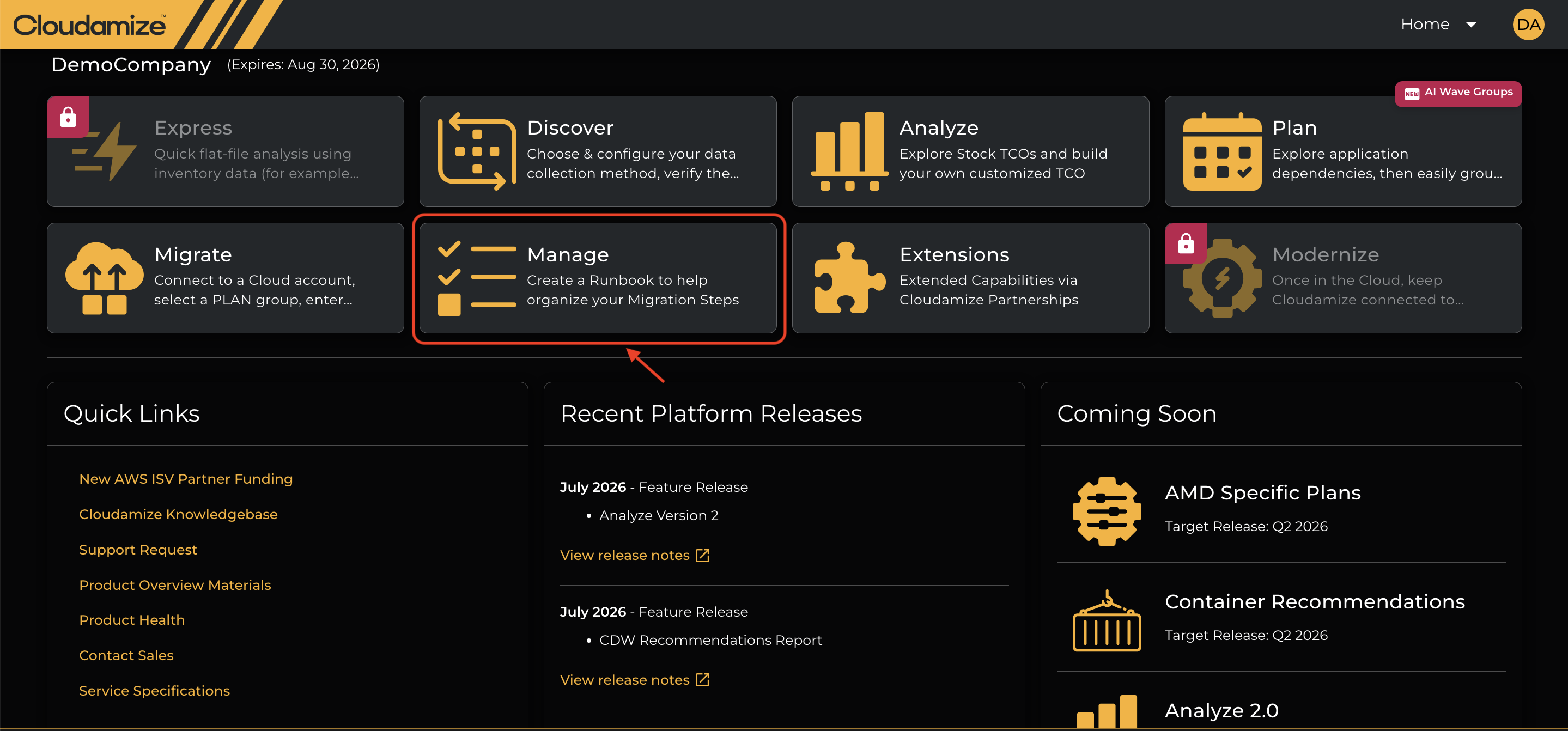Click the Analyze 2.0 chart icon
This screenshot has width=1568, height=731.
coord(1107,712)
